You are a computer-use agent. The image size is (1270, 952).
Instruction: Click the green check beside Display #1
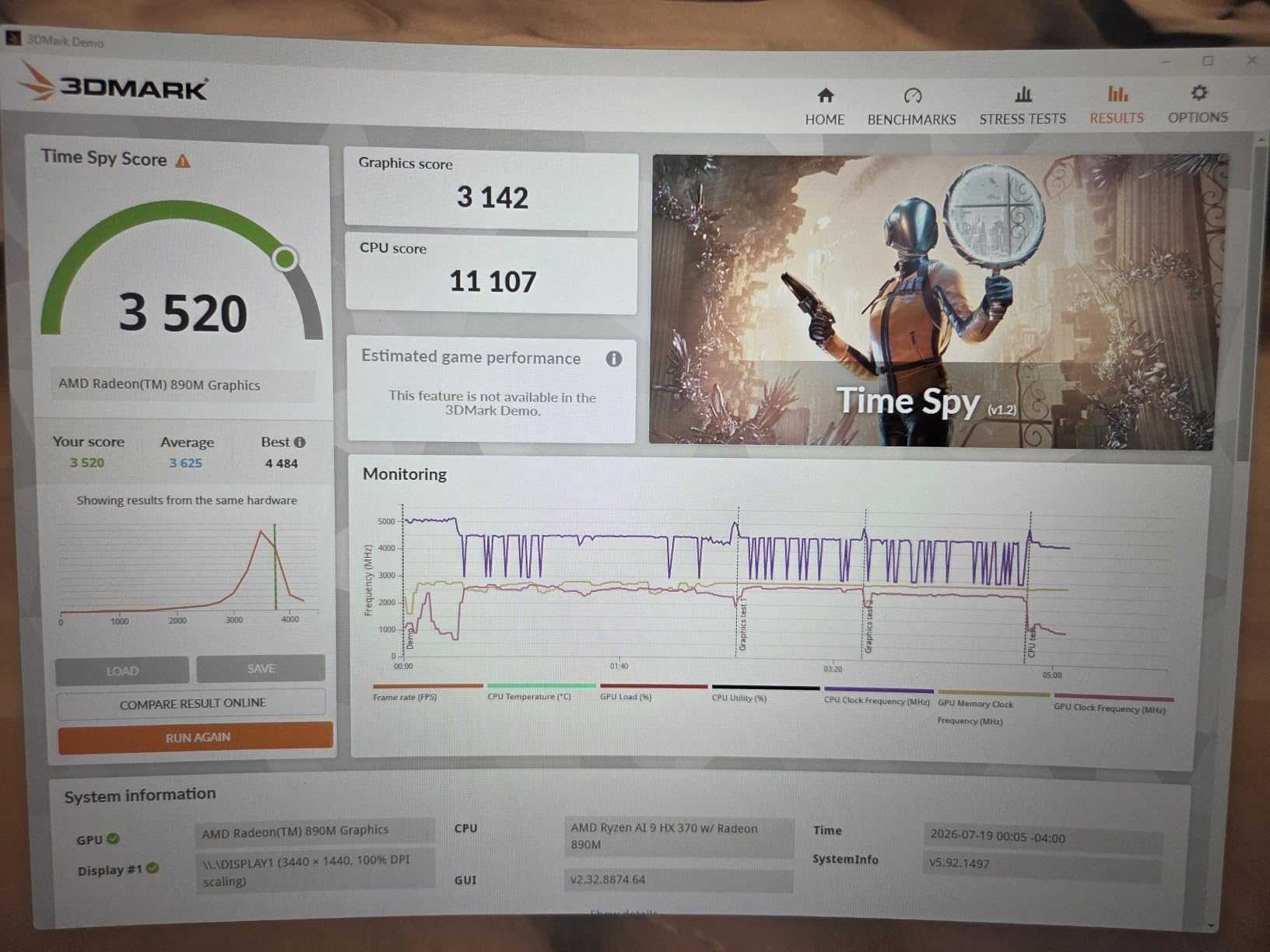point(152,868)
